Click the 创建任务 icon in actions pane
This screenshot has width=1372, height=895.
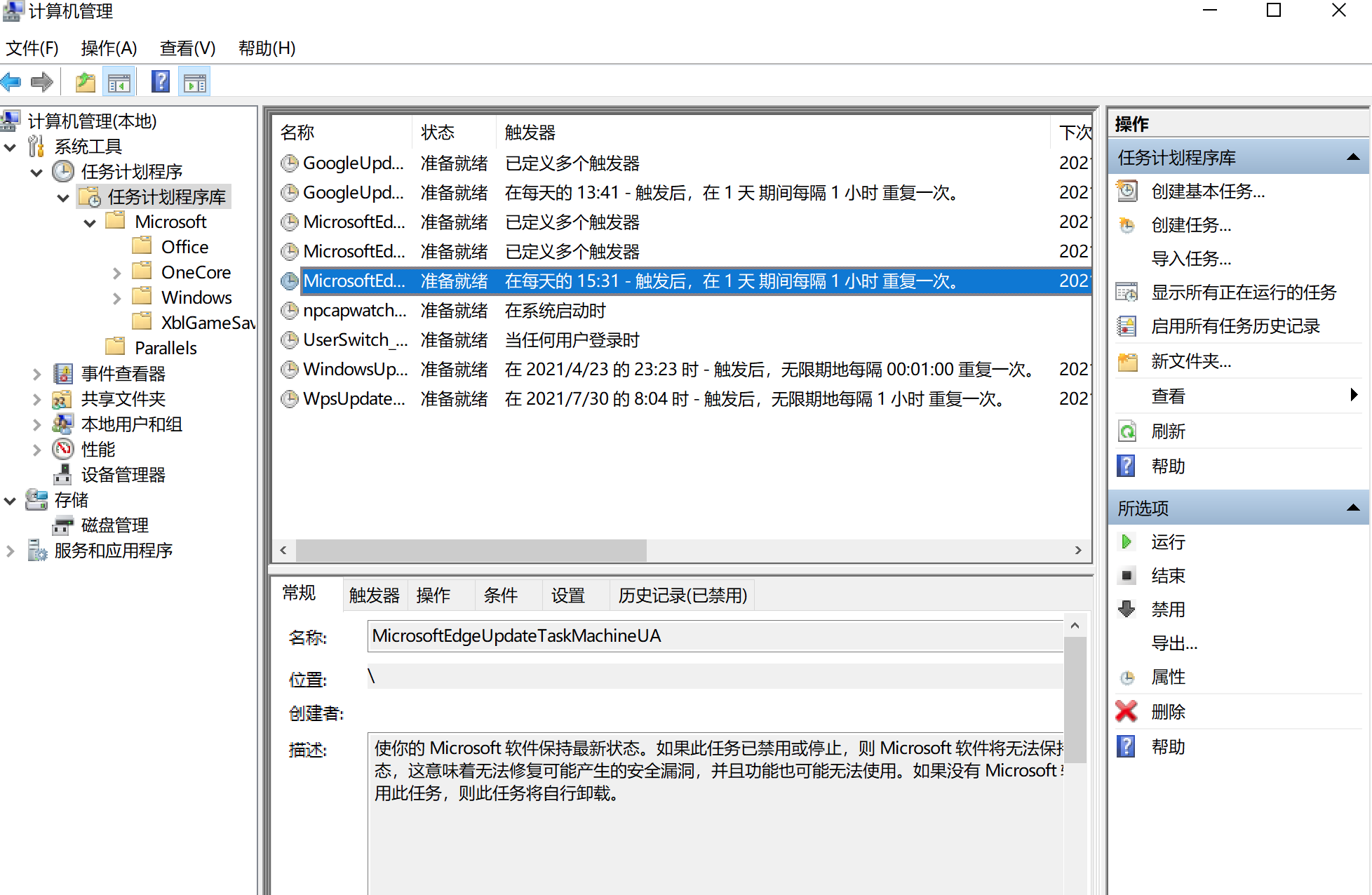pyautogui.click(x=1127, y=225)
